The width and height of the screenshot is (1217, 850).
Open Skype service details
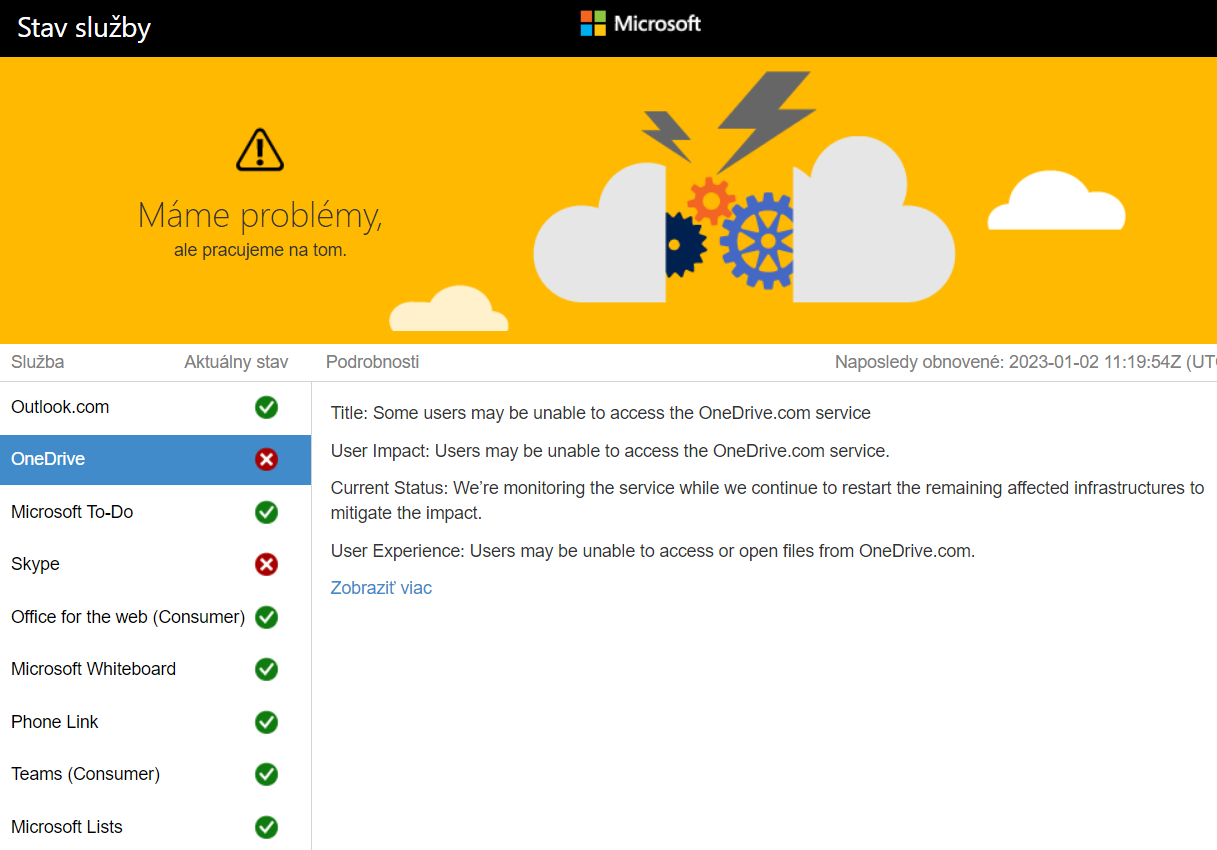(35, 565)
